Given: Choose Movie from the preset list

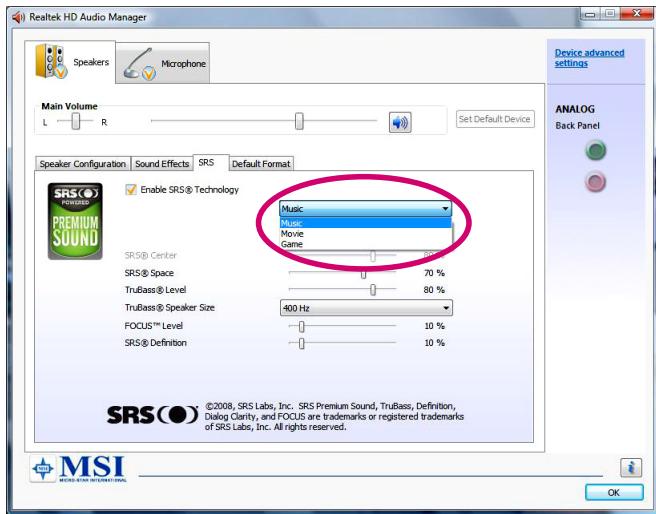Looking at the screenshot, I should pos(366,234).
